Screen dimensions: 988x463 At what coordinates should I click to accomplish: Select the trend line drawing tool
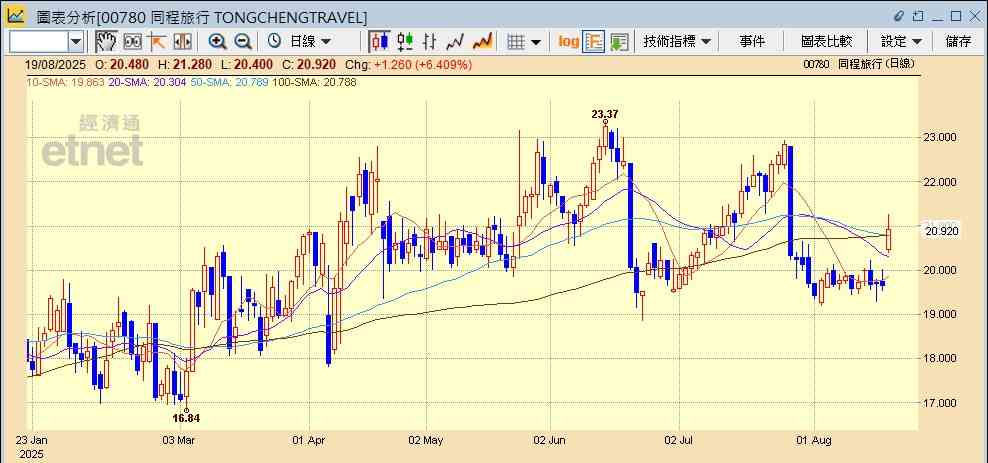click(x=157, y=42)
